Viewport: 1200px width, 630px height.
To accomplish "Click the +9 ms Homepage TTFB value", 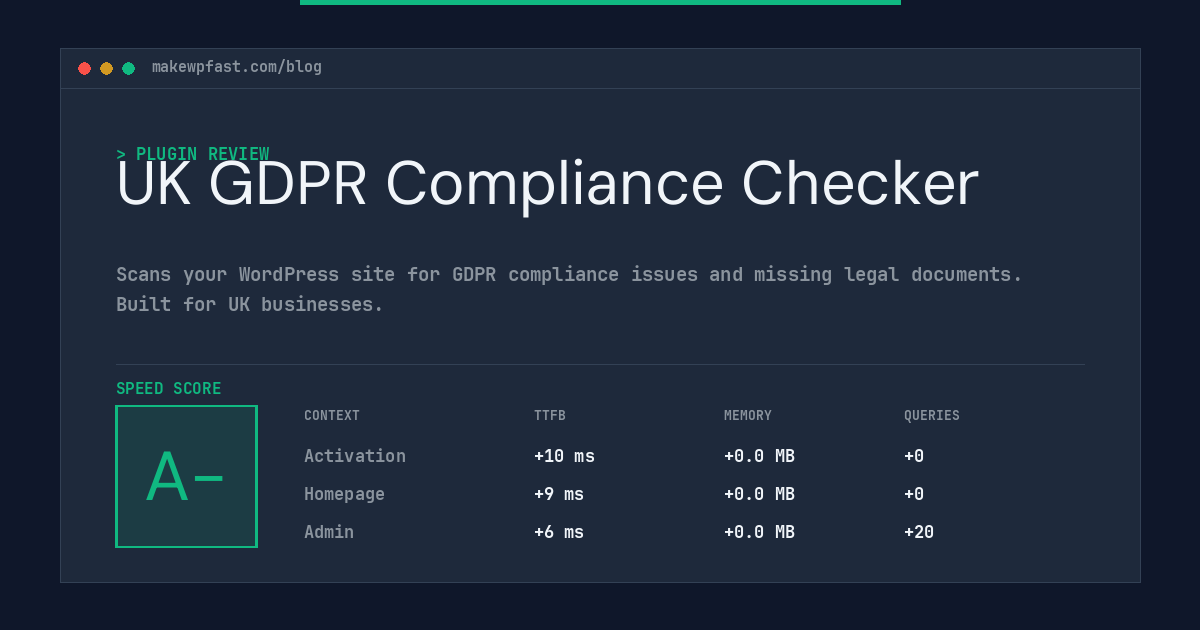I will click(559, 494).
